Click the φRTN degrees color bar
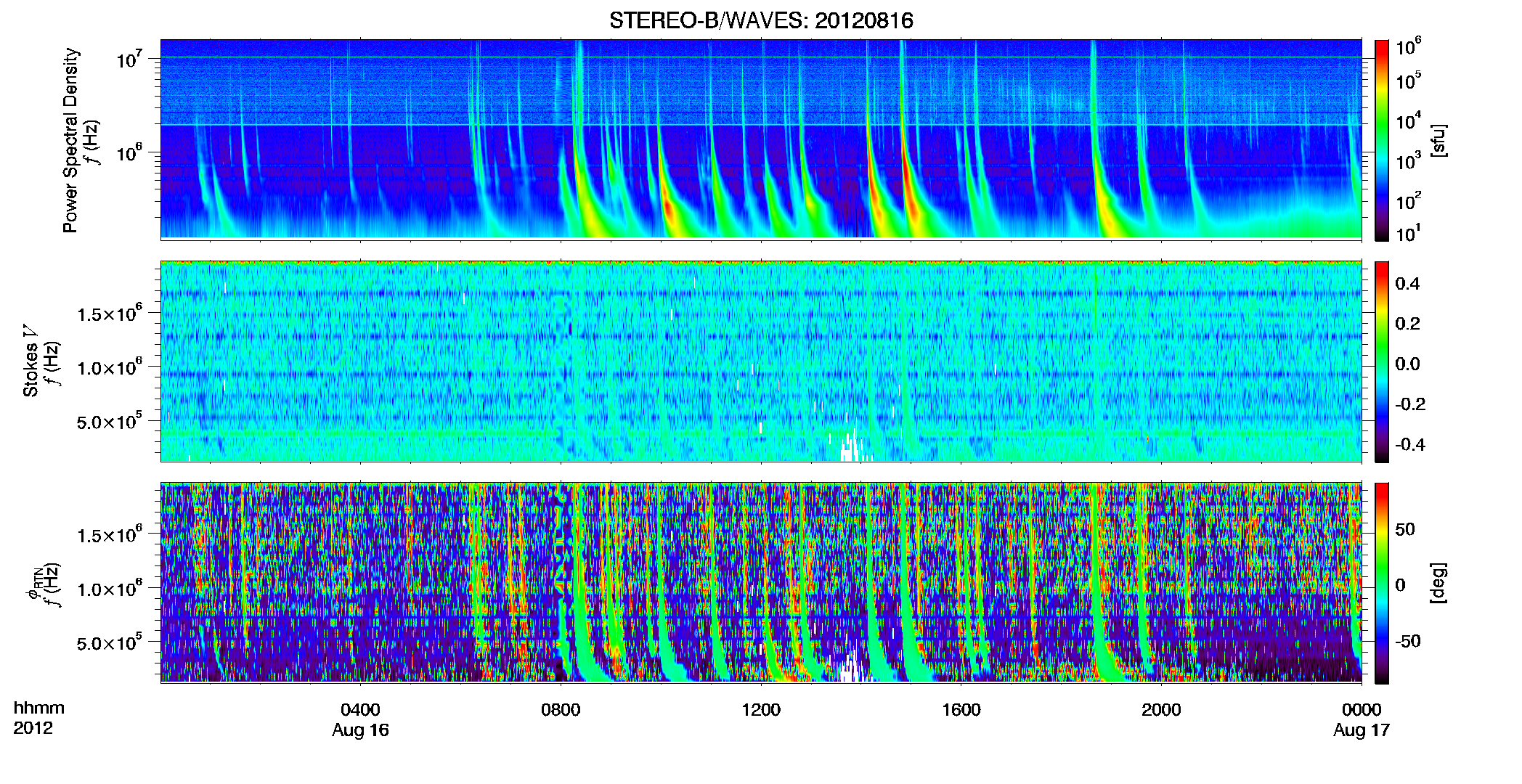Screen dimensions: 1522x784 coord(1381,583)
